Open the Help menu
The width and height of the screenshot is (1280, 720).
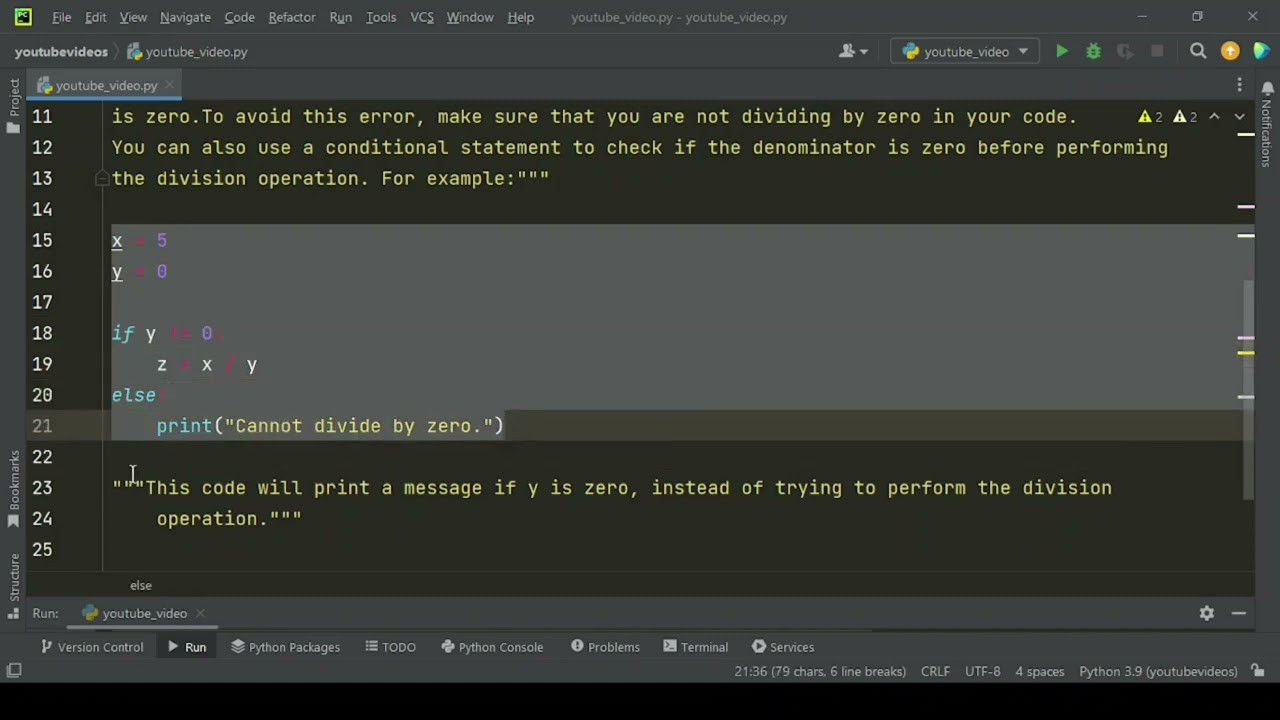(x=520, y=17)
